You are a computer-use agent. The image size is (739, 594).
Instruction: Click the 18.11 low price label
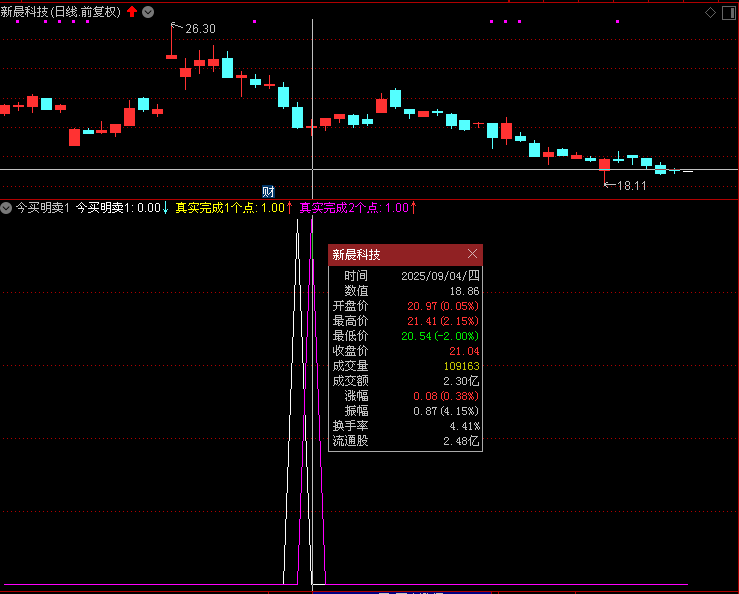[x=632, y=186]
